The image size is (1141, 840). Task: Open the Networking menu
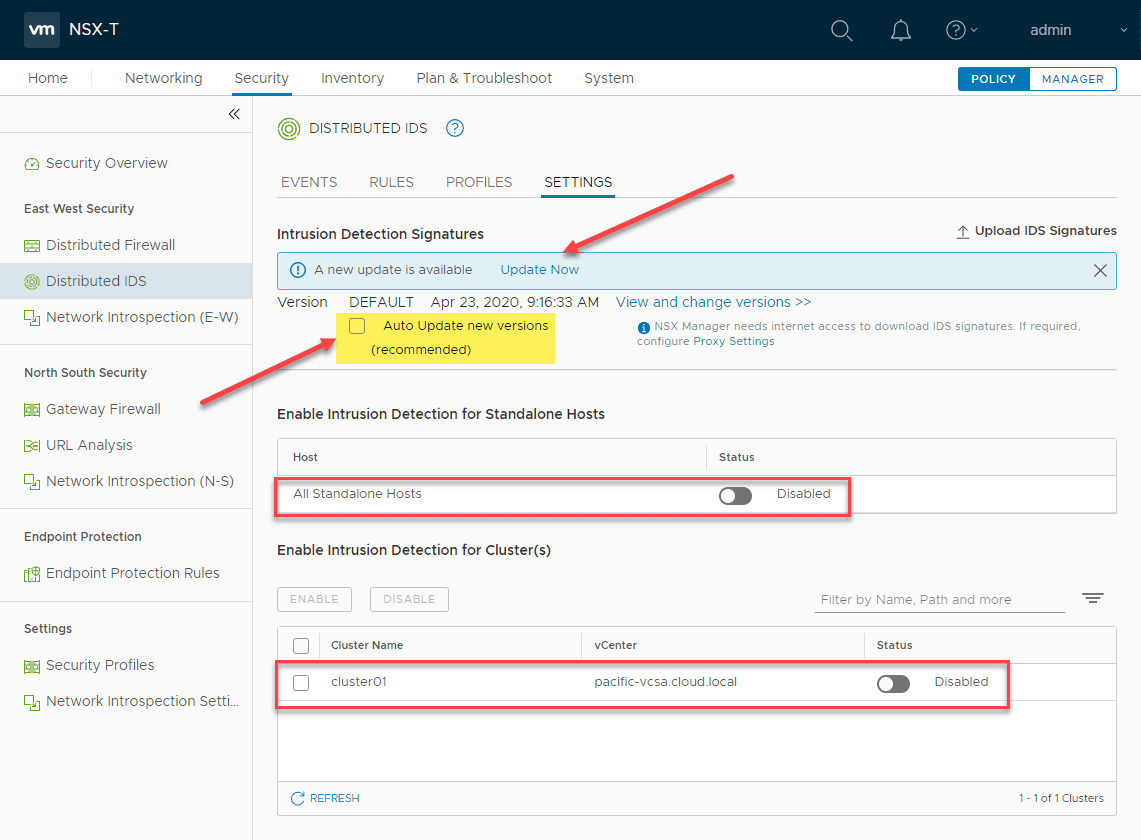tap(163, 78)
